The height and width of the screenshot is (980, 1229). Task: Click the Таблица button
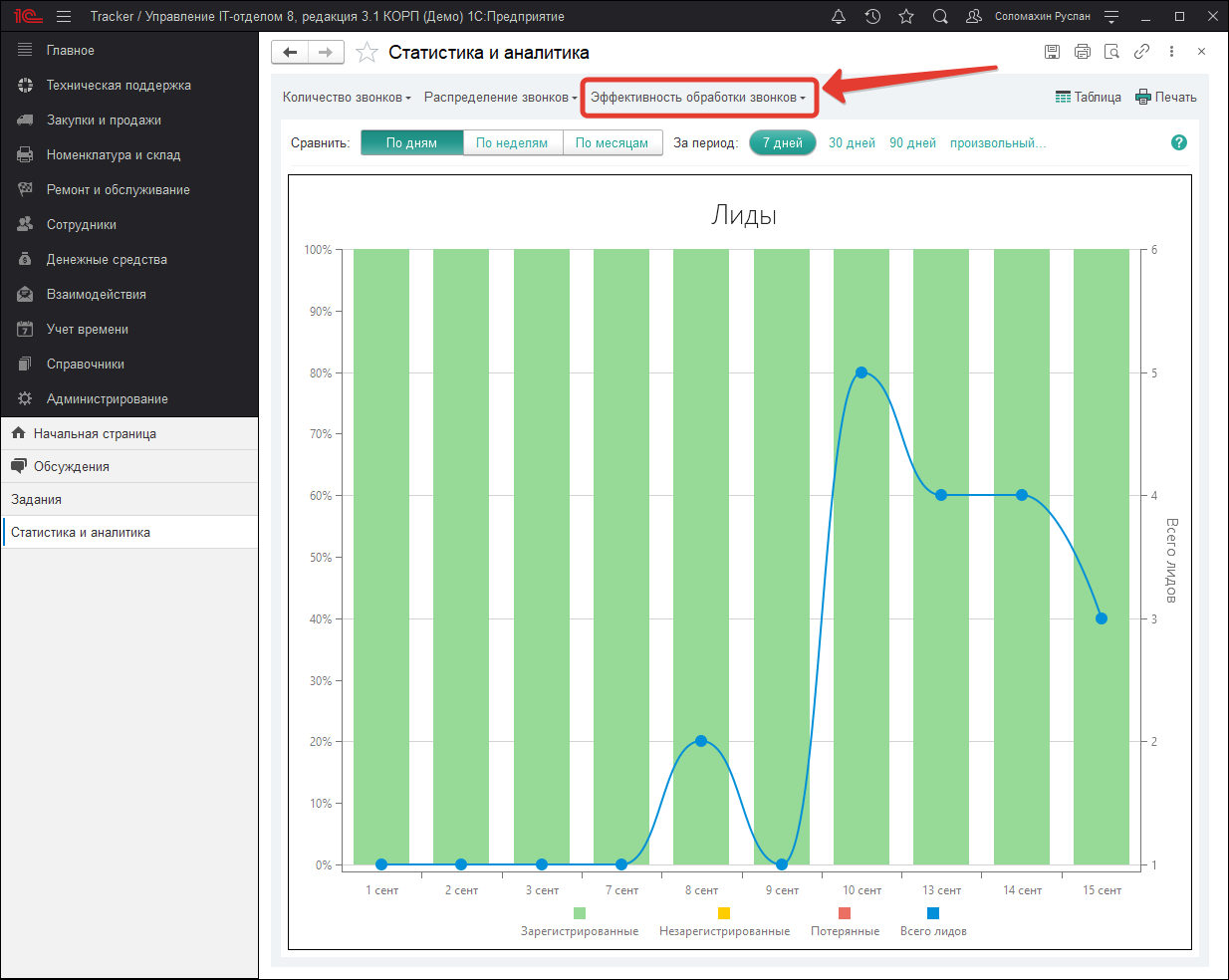pos(1088,97)
